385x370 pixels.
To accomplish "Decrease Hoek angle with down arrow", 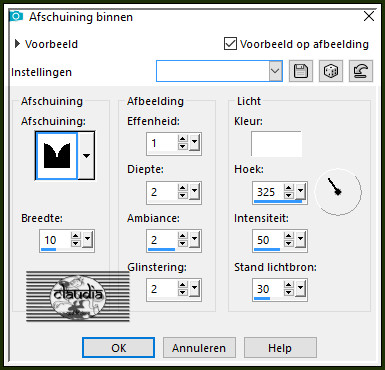I will pyautogui.click(x=289, y=195).
